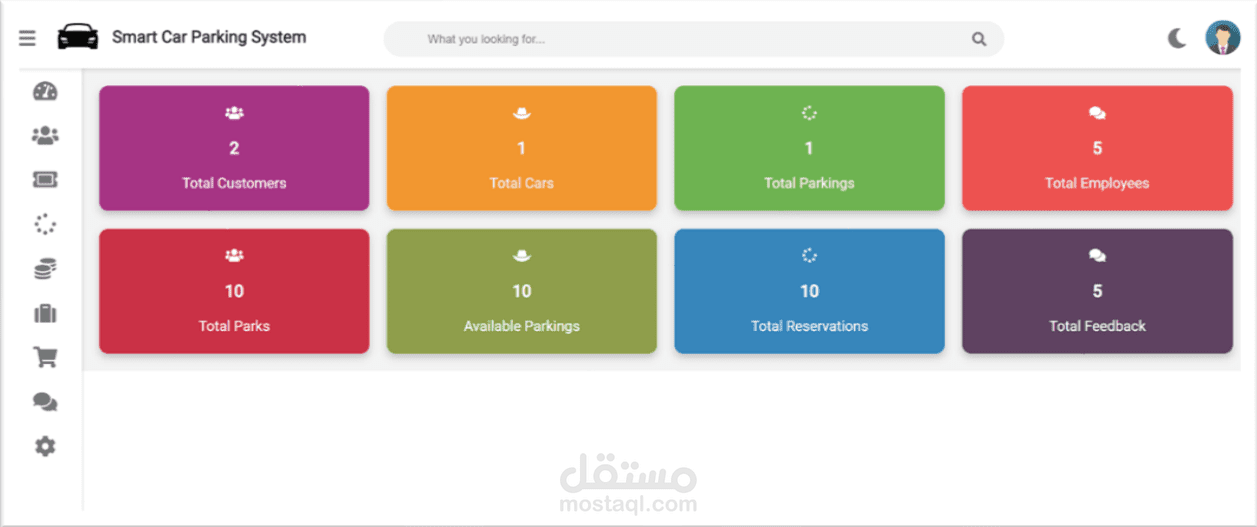This screenshot has width=1257, height=527.
Task: Click the search magnifier icon
Action: (979, 40)
